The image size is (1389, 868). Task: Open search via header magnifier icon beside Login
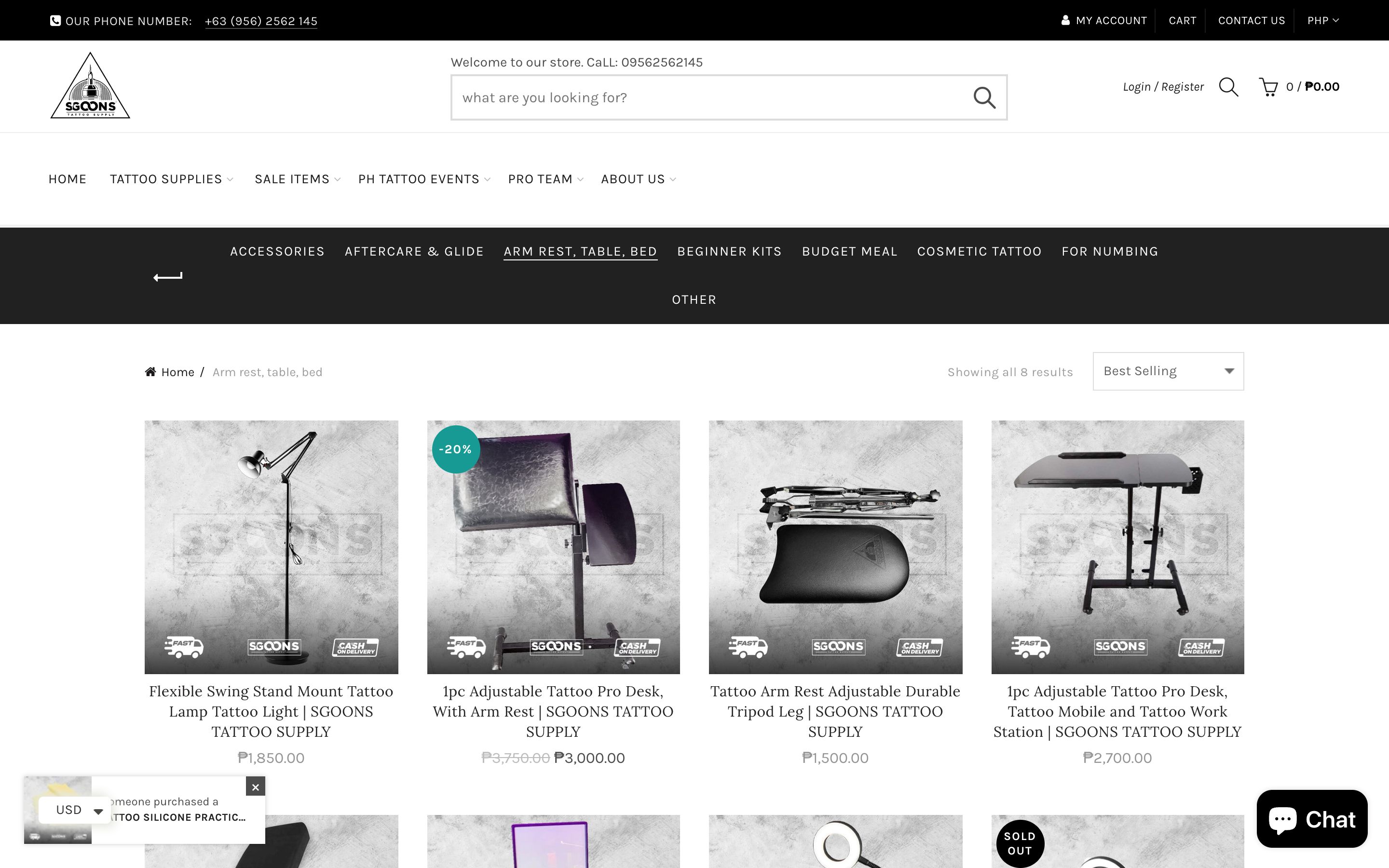tap(1228, 87)
